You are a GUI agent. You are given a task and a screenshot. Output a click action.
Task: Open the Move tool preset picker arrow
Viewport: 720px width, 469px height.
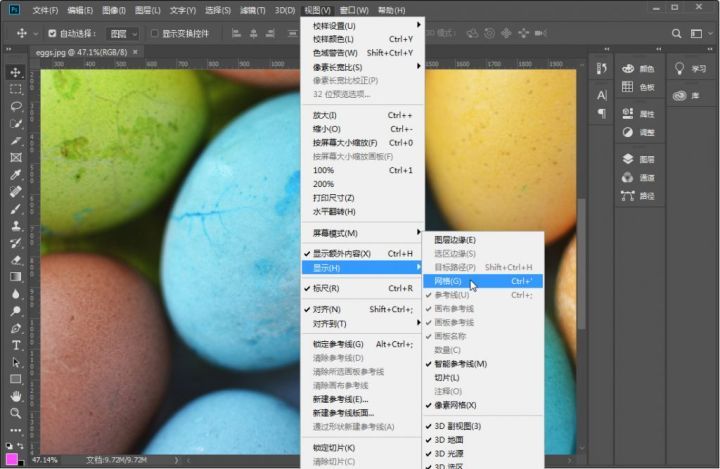35,34
